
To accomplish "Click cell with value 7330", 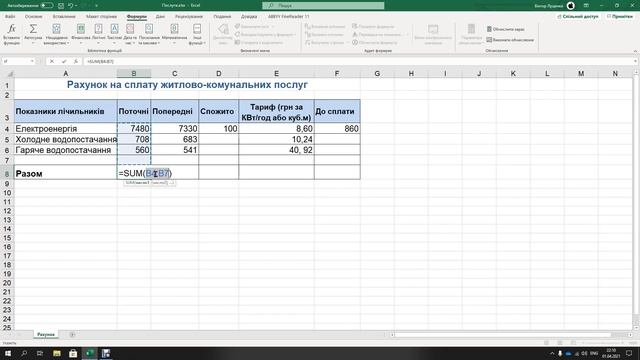I will 175,129.
